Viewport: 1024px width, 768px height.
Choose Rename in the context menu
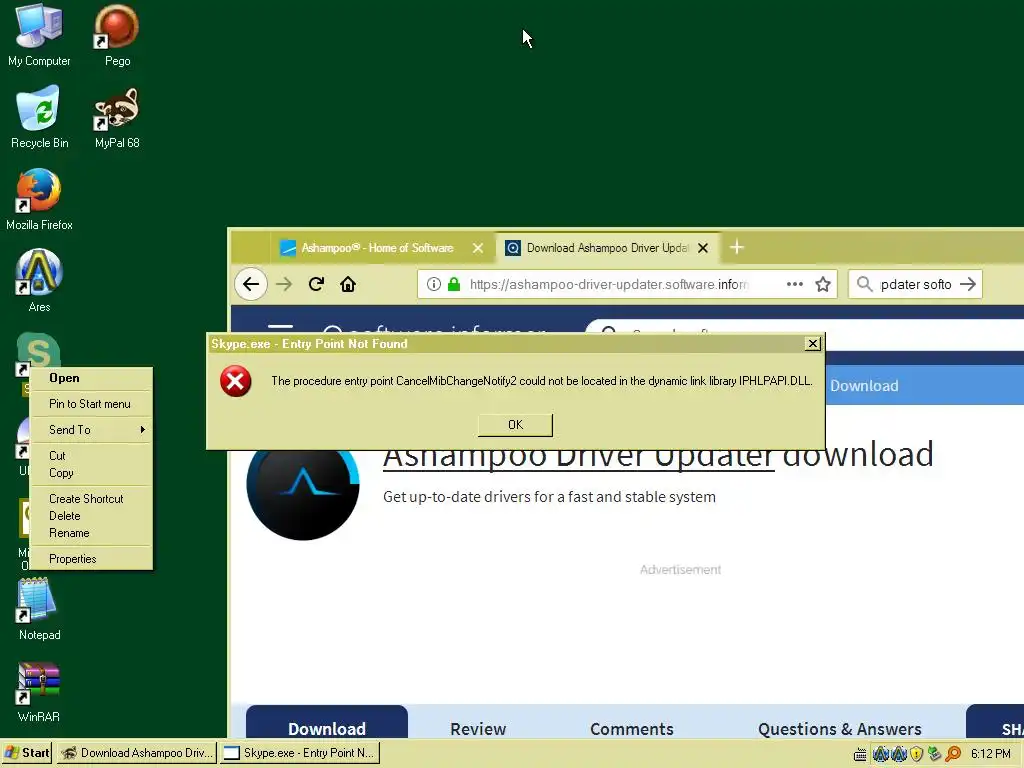(x=91, y=533)
